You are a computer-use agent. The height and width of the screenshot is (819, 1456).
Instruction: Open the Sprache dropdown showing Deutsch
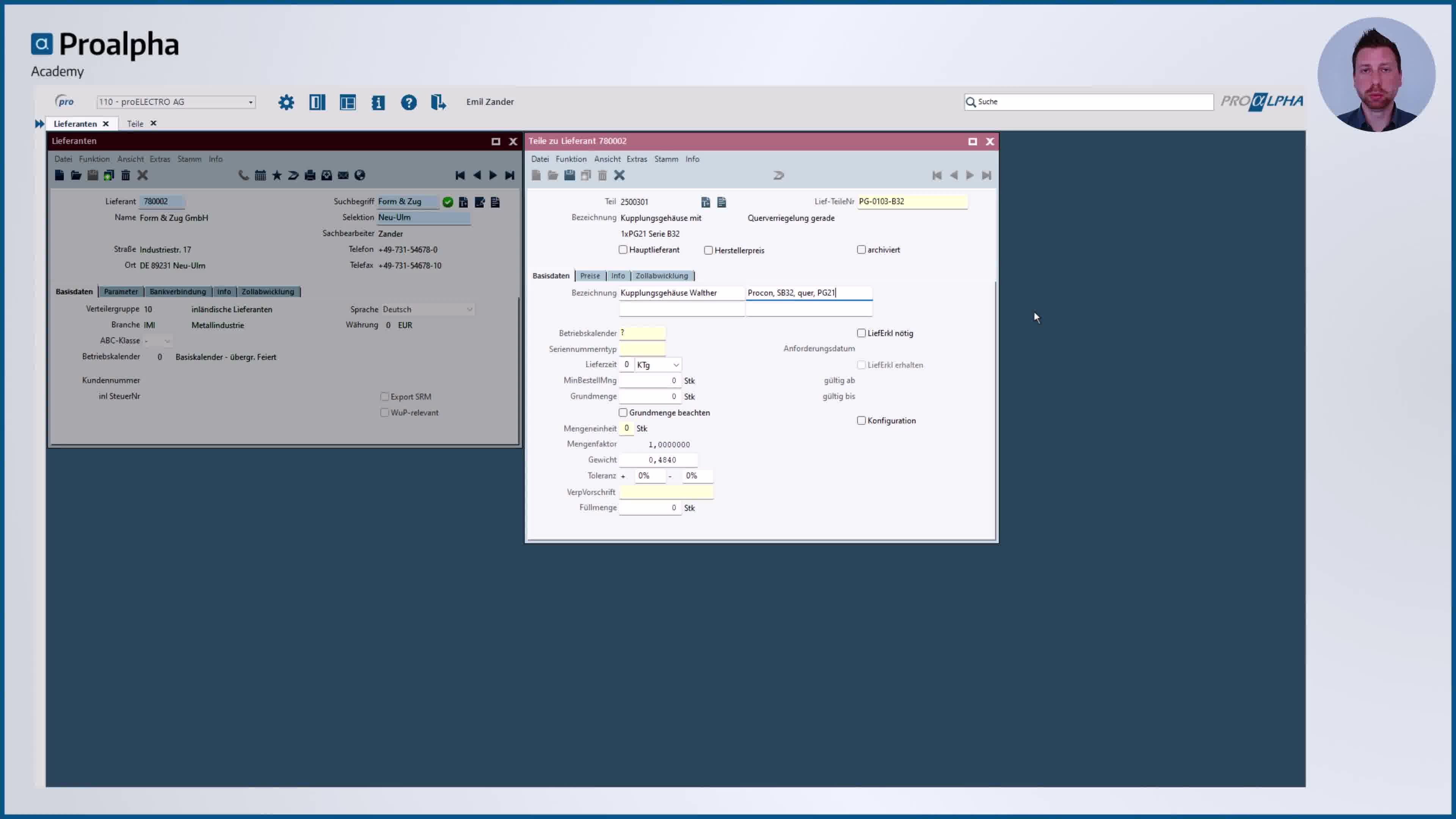427,310
